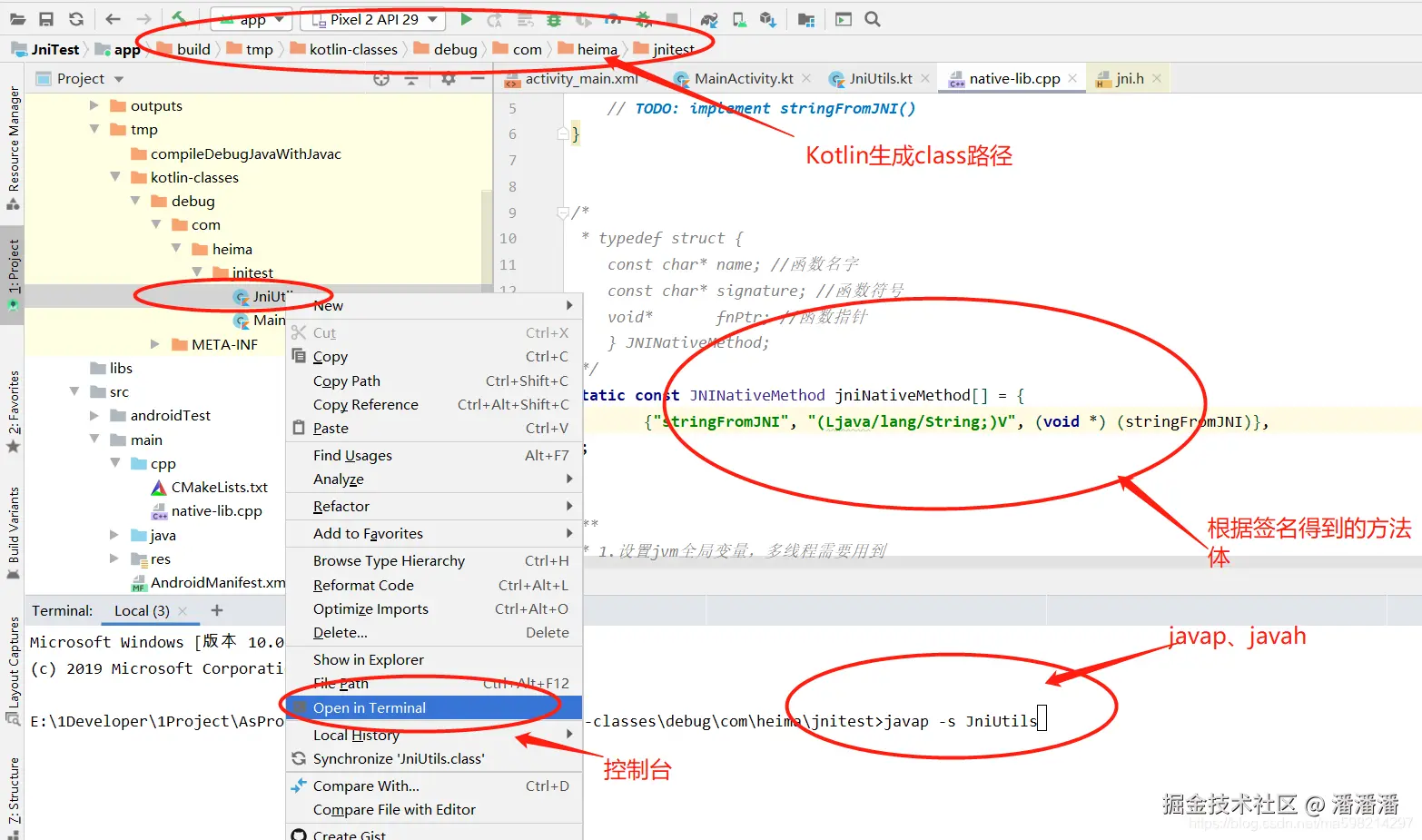Image resolution: width=1422 pixels, height=840 pixels.
Task: Choose Show in Explorer menu item
Action: click(x=434, y=659)
